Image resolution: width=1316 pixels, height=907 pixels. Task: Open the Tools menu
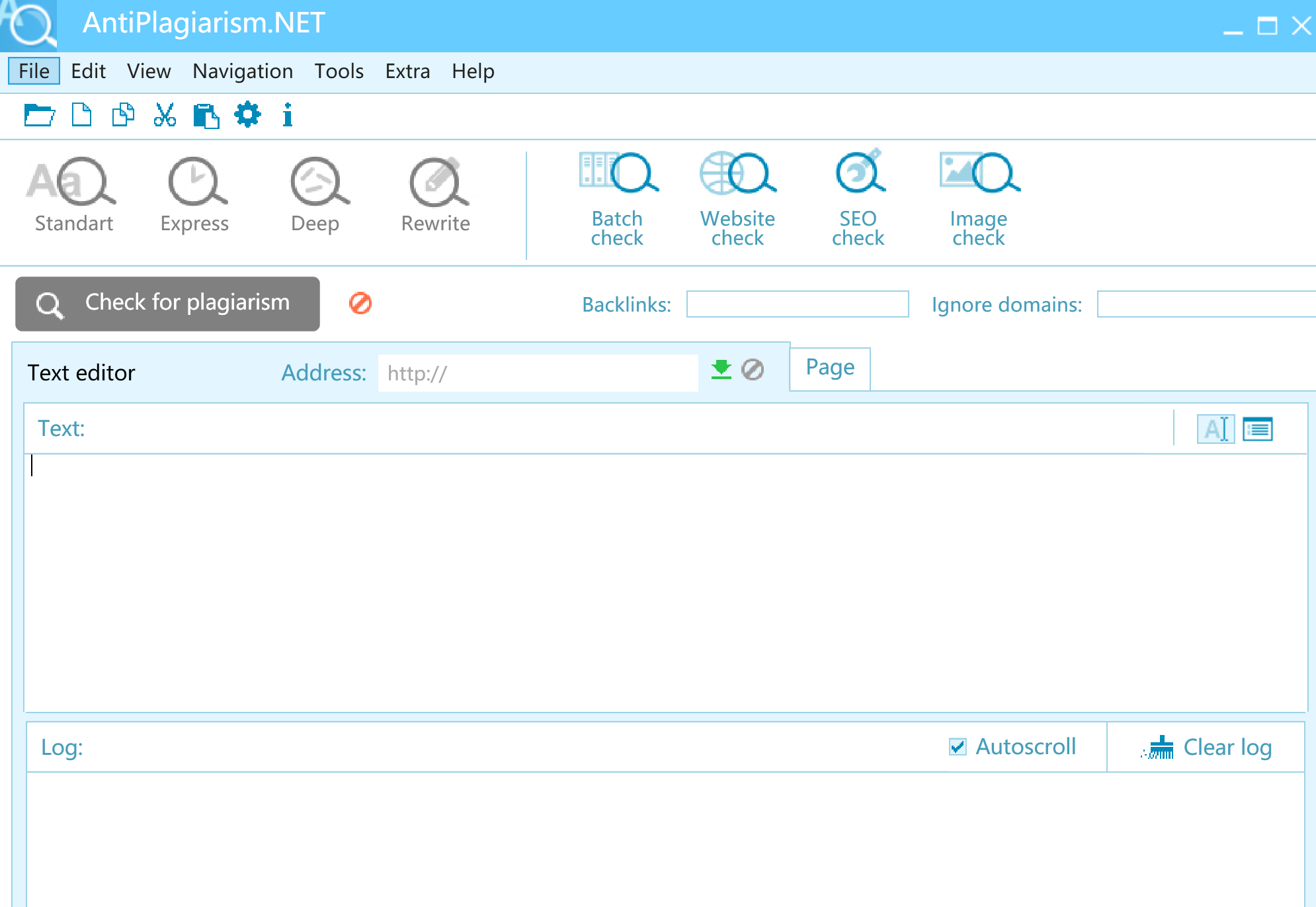click(339, 71)
